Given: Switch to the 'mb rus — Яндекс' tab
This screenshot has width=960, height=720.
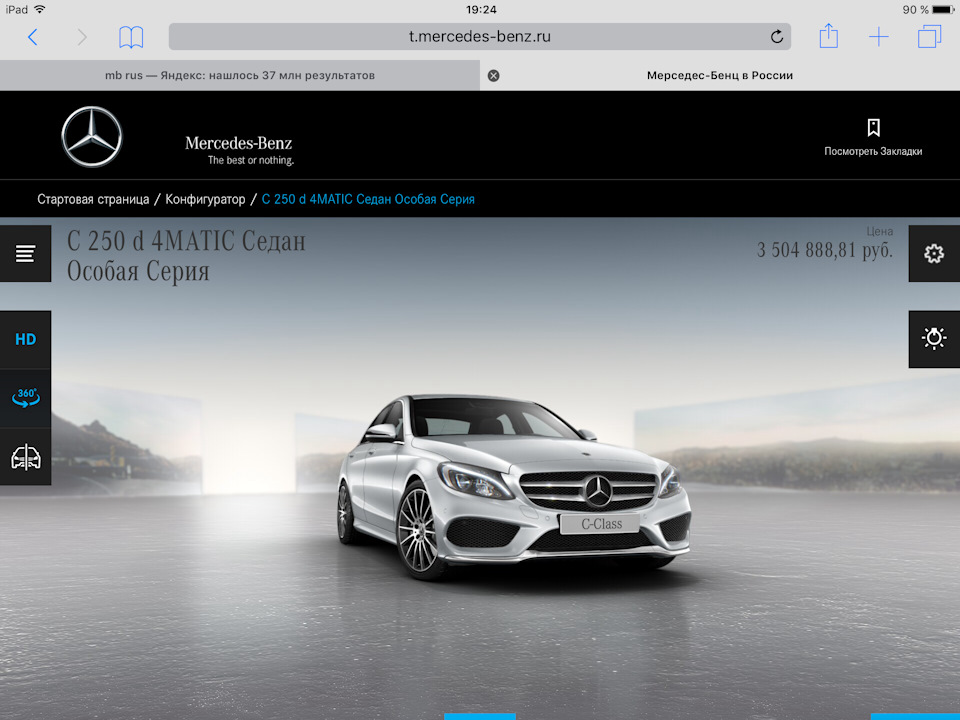Looking at the screenshot, I should 240,75.
